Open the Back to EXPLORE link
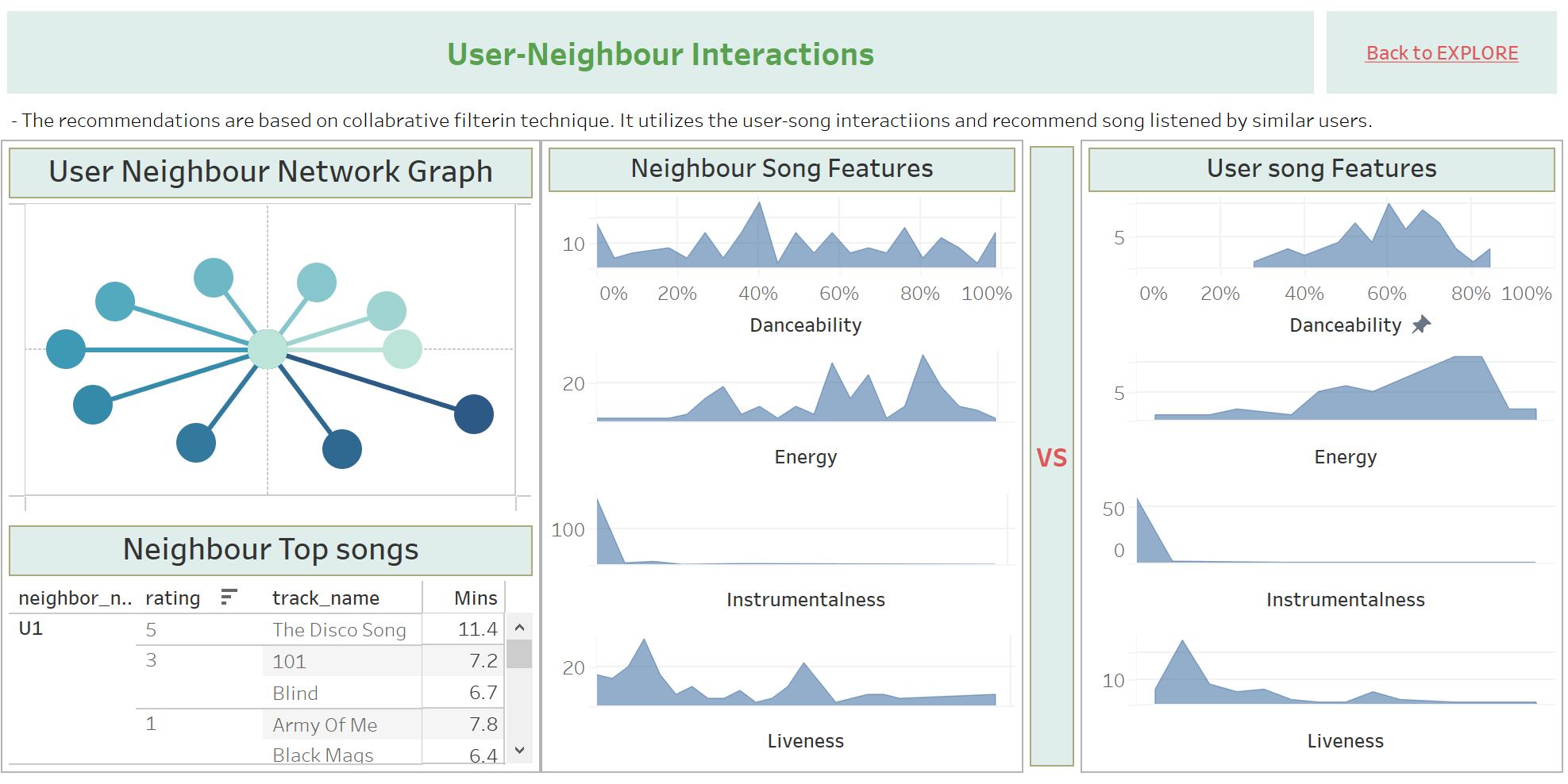Image resolution: width=1568 pixels, height=784 pixels. 1442,53
